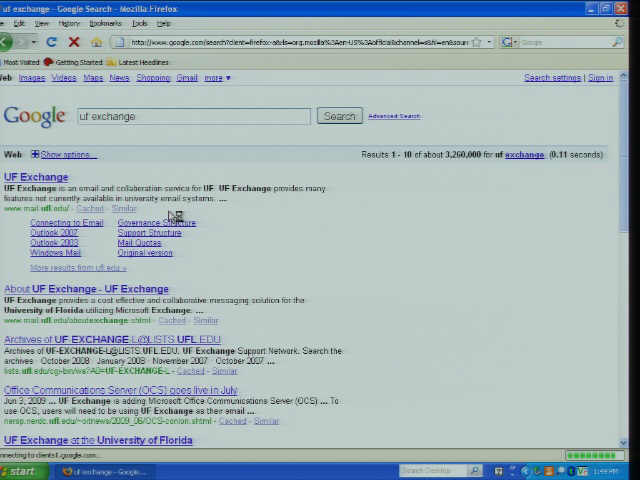Open back/forward history dropdown arrow
Screen dimensions: 640x480
click(x=34, y=42)
